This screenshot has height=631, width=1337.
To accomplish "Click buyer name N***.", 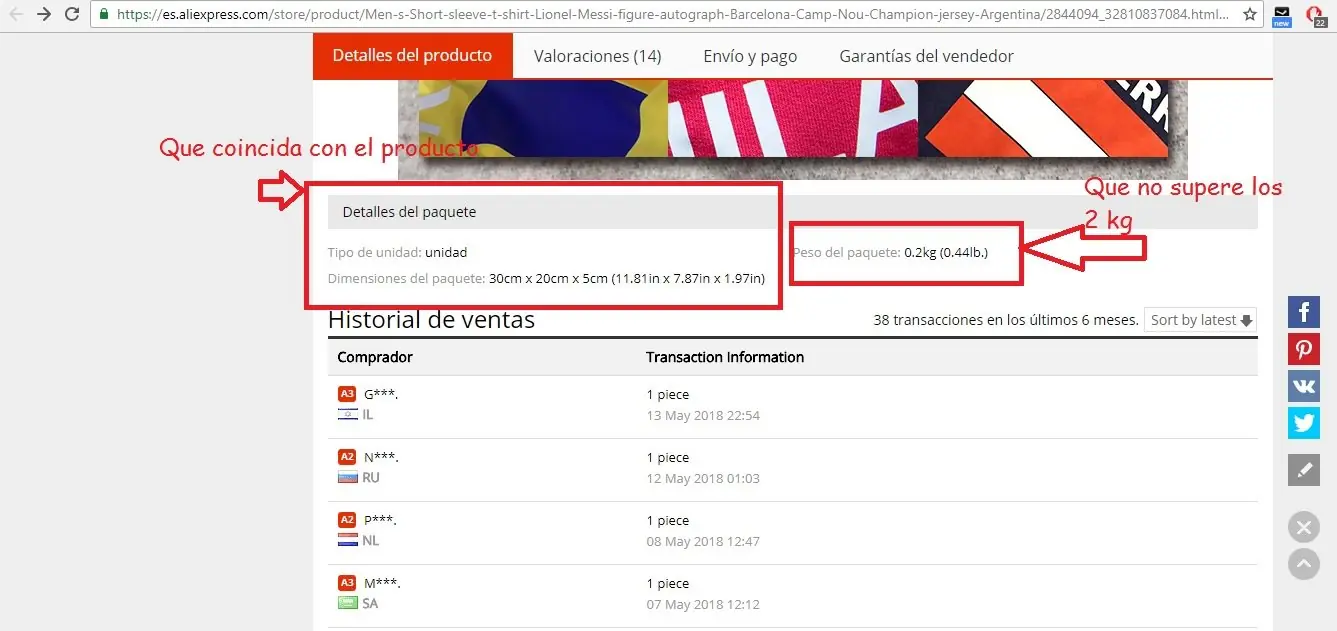I will point(381,457).
